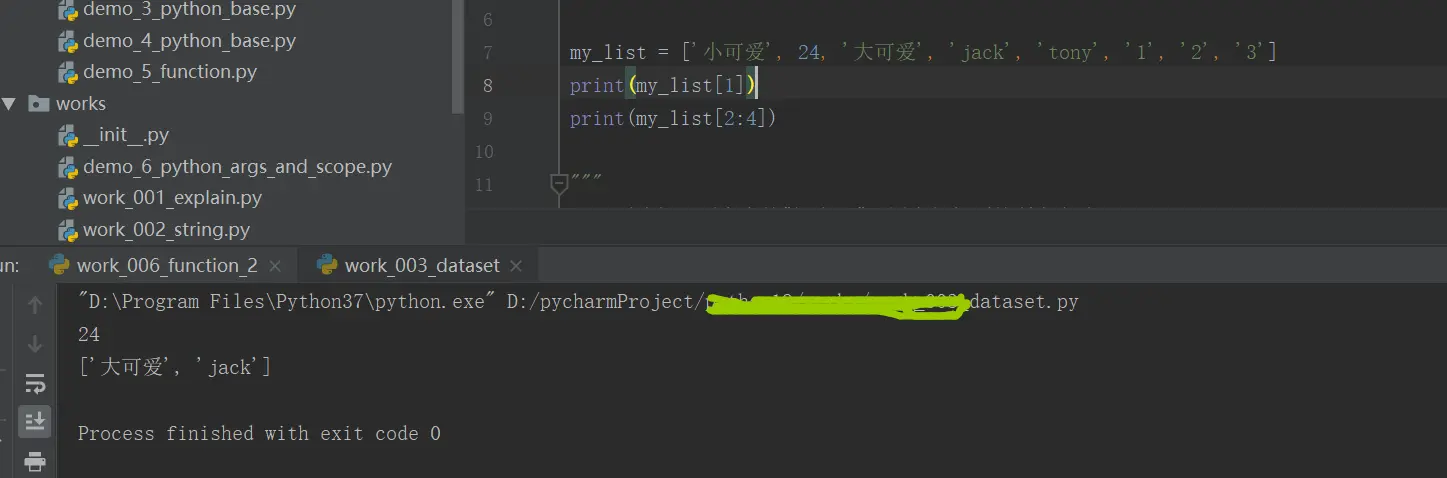
Task: Select work_002_string.py file
Action: (166, 230)
